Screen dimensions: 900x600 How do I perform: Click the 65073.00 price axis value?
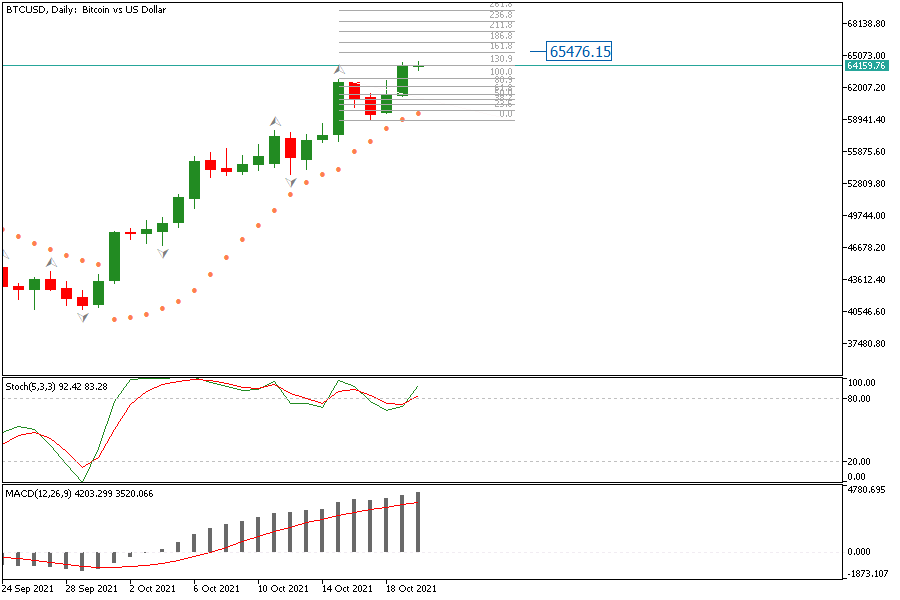(866, 56)
